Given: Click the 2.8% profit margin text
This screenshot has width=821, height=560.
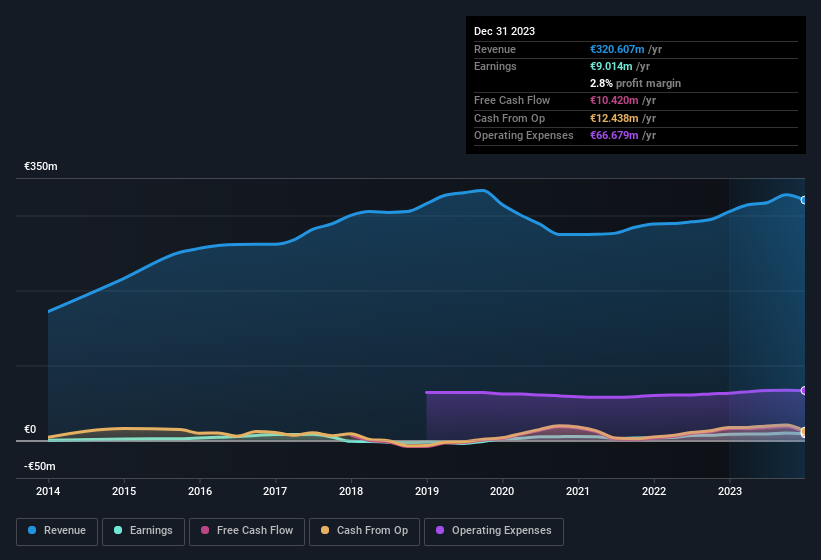Looking at the screenshot, I should (635, 83).
